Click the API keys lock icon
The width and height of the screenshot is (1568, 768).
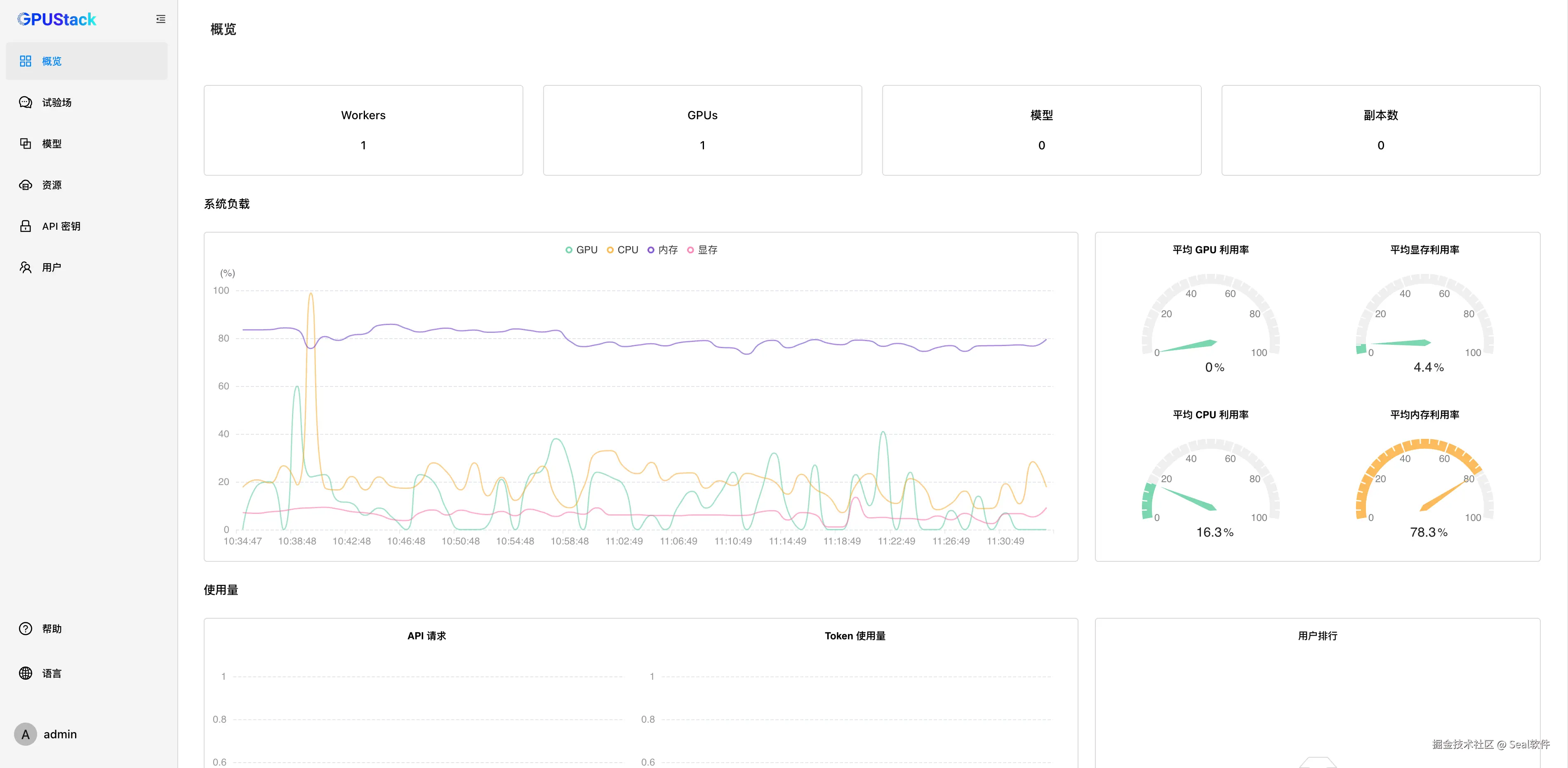coord(26,226)
